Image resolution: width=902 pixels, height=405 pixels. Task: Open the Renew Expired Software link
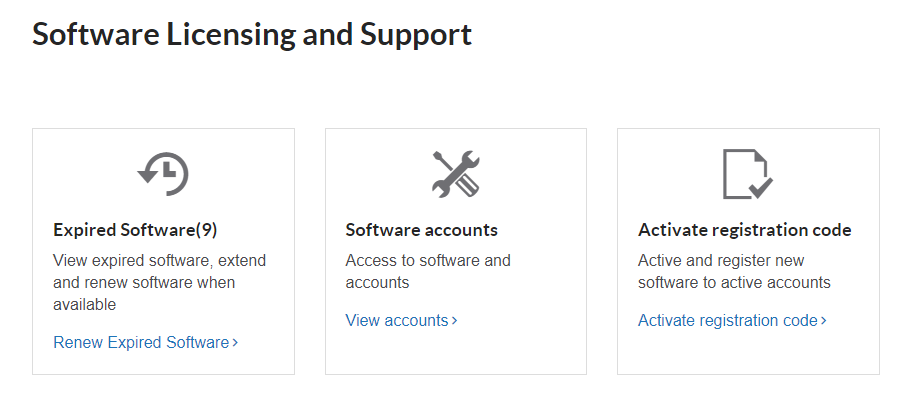click(141, 342)
